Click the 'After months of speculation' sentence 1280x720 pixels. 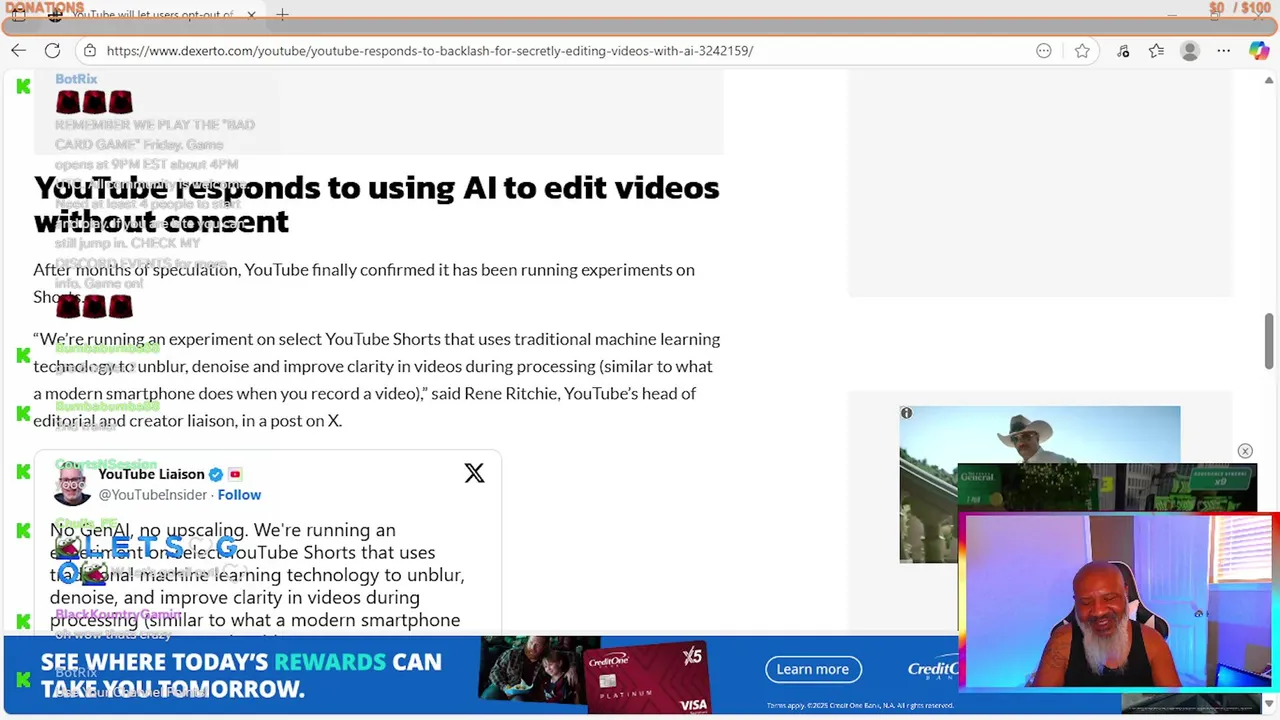[364, 283]
